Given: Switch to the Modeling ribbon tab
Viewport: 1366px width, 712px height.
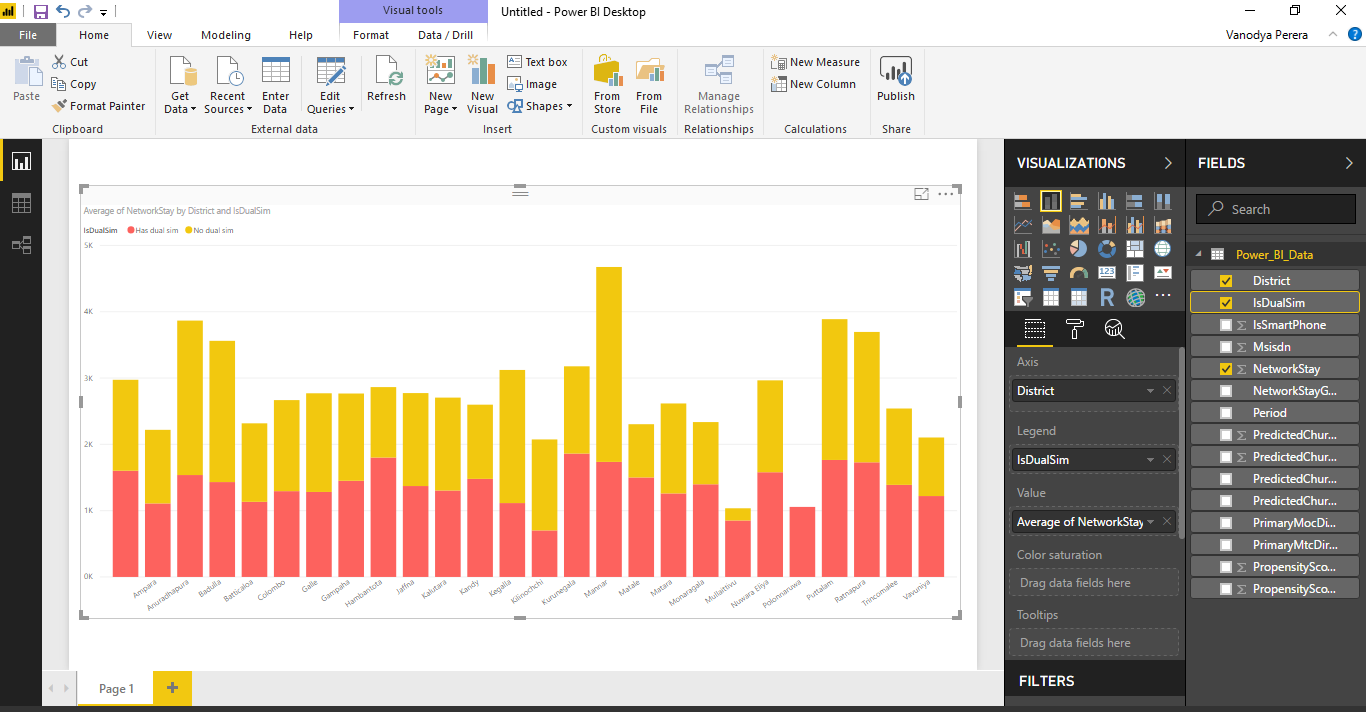Looking at the screenshot, I should 225,34.
